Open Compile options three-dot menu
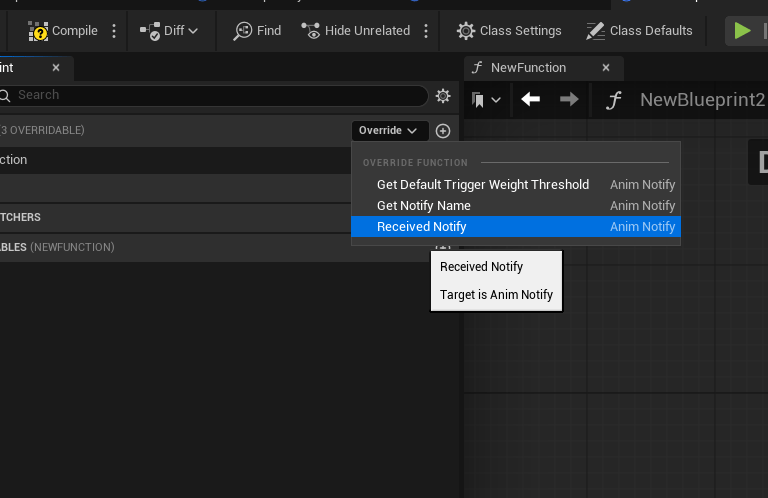The width and height of the screenshot is (768, 498). (114, 31)
